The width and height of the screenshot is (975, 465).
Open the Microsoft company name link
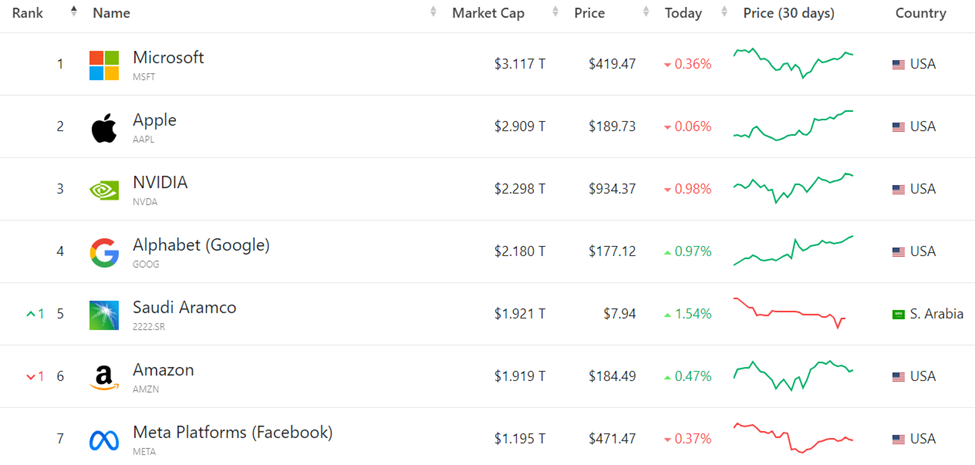click(168, 58)
